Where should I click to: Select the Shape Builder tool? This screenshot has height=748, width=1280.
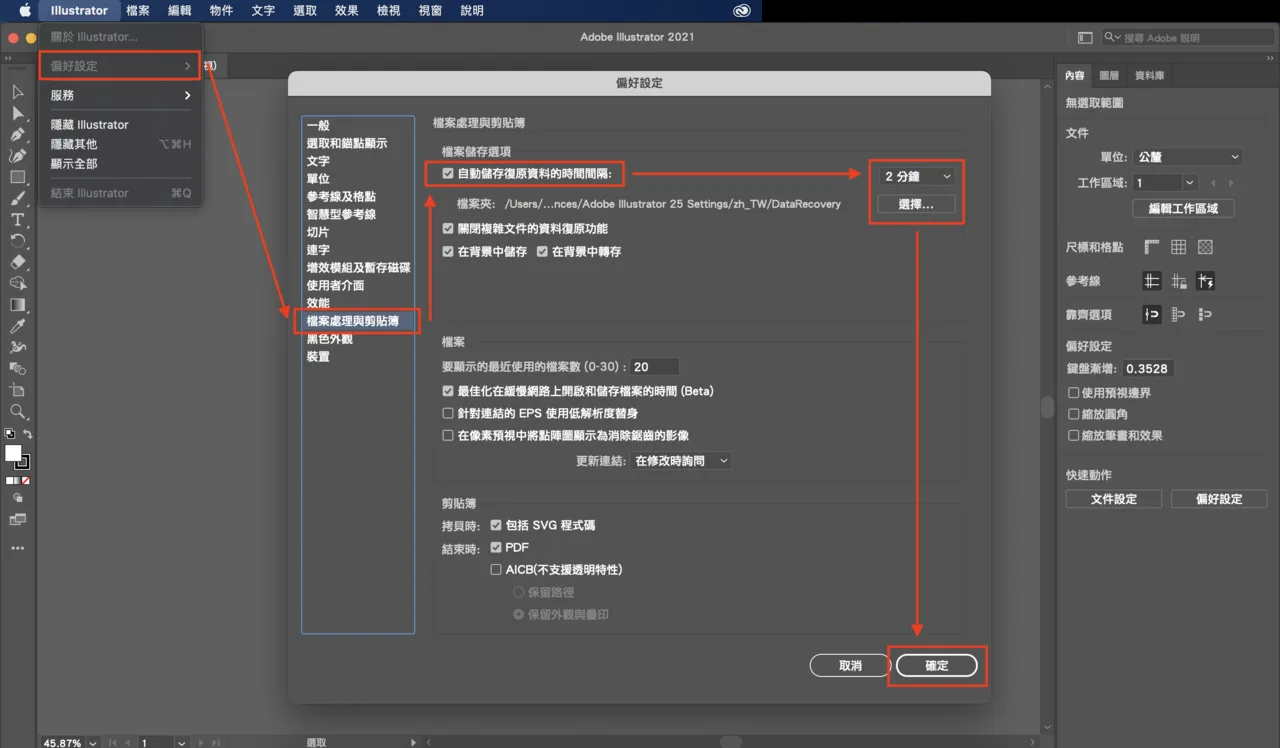pyautogui.click(x=17, y=284)
